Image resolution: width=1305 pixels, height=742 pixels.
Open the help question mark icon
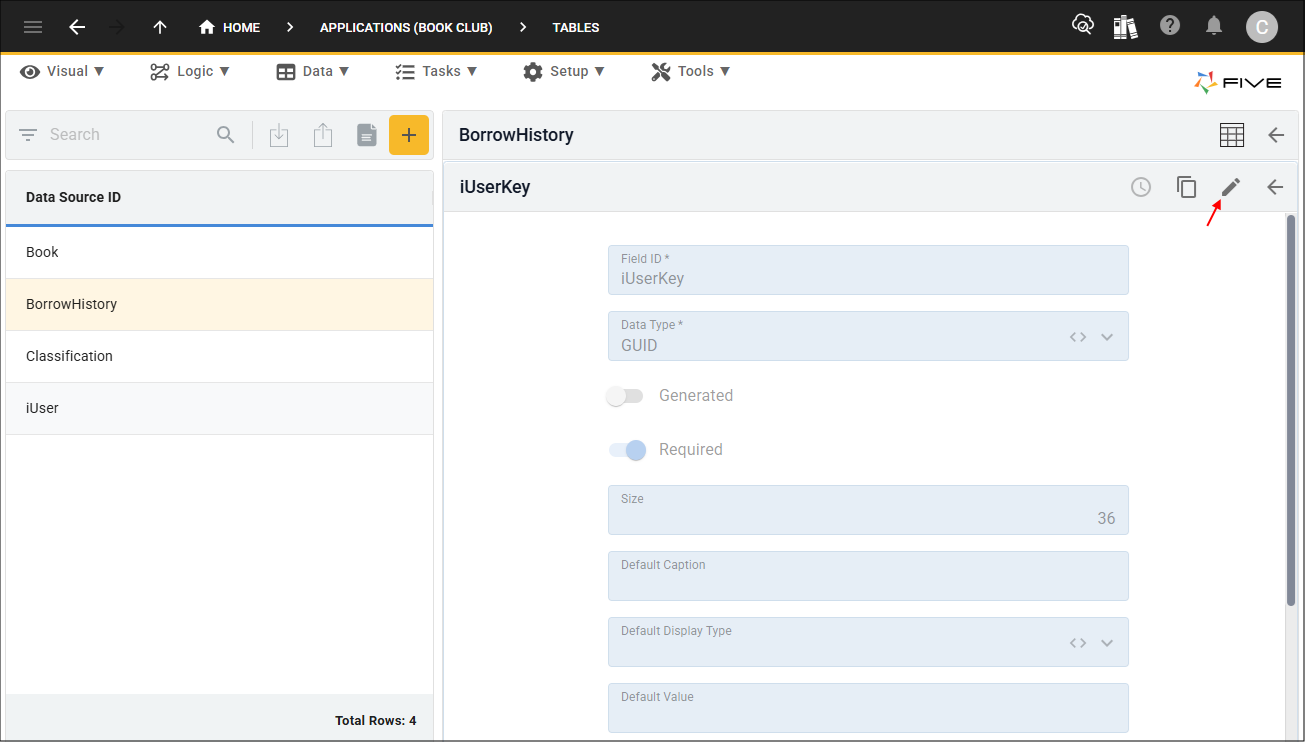(1170, 25)
